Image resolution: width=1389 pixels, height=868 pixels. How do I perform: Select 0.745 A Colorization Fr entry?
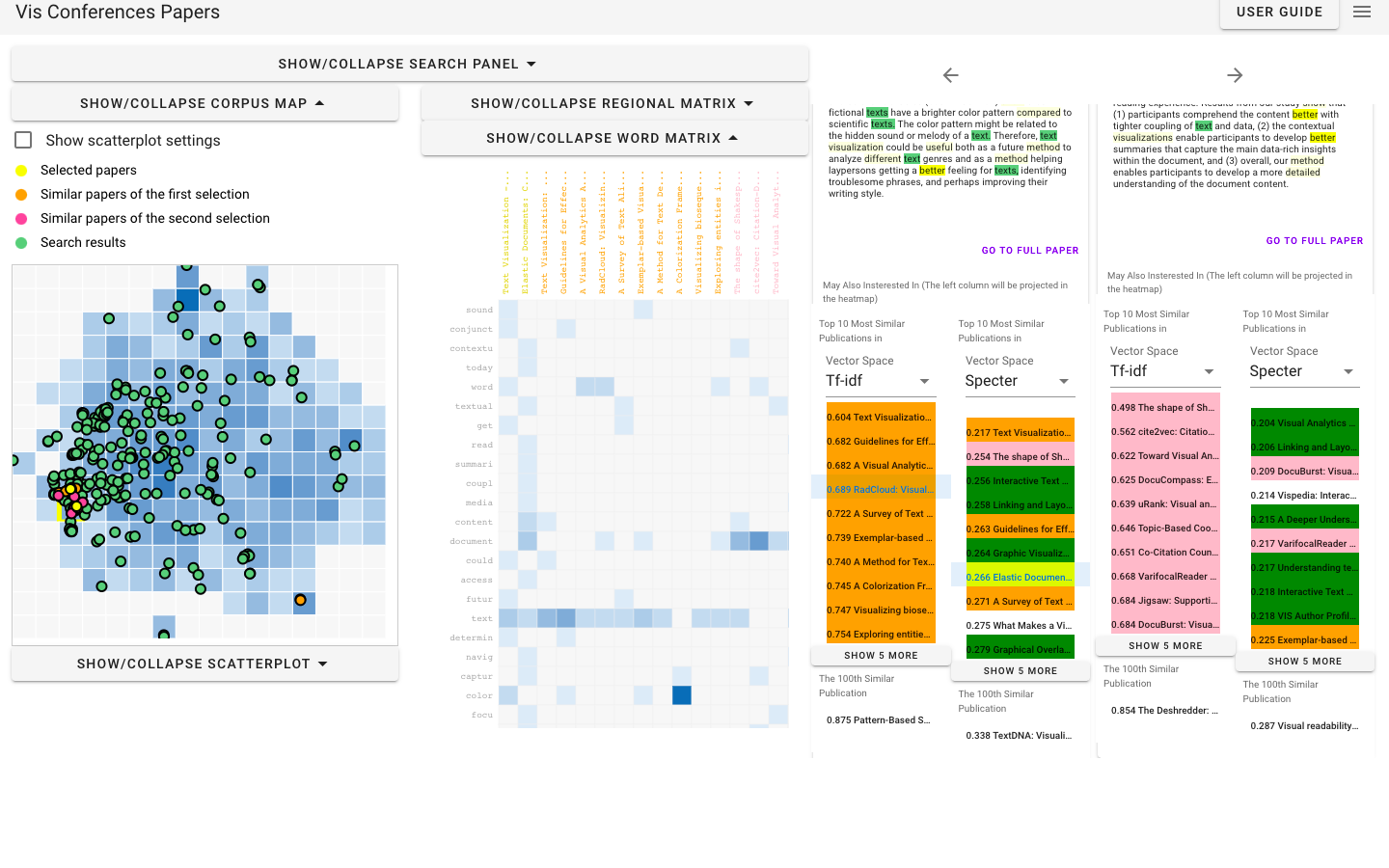pos(881,586)
